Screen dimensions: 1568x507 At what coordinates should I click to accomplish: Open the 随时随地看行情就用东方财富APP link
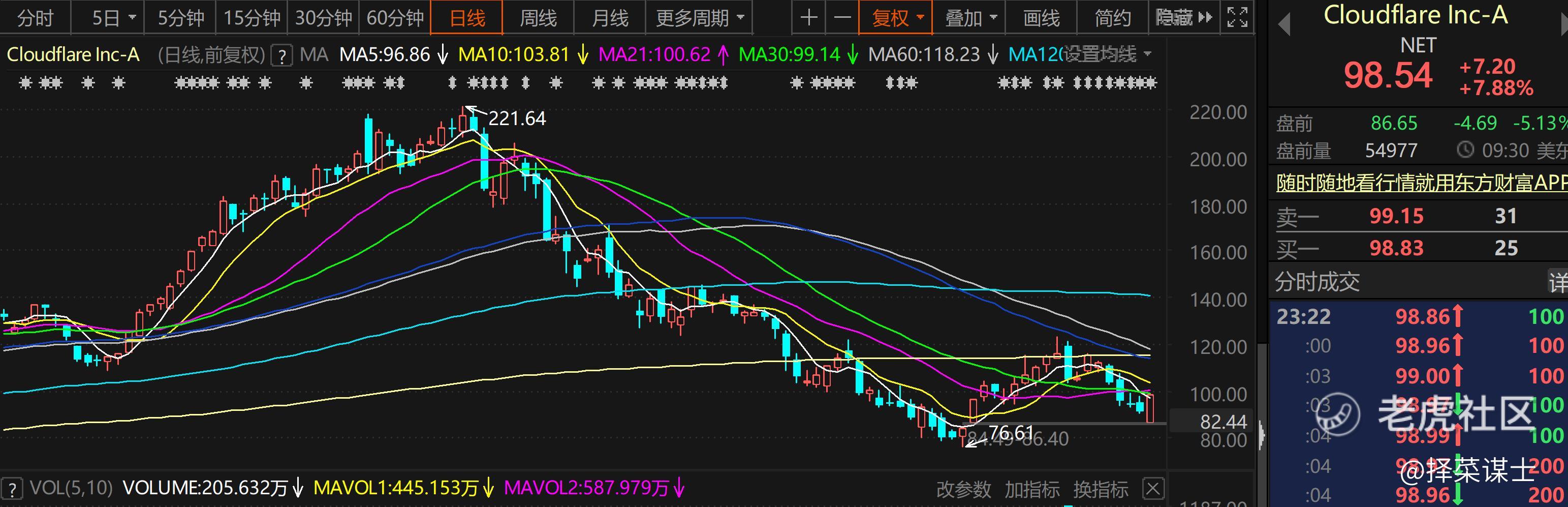[x=1422, y=182]
